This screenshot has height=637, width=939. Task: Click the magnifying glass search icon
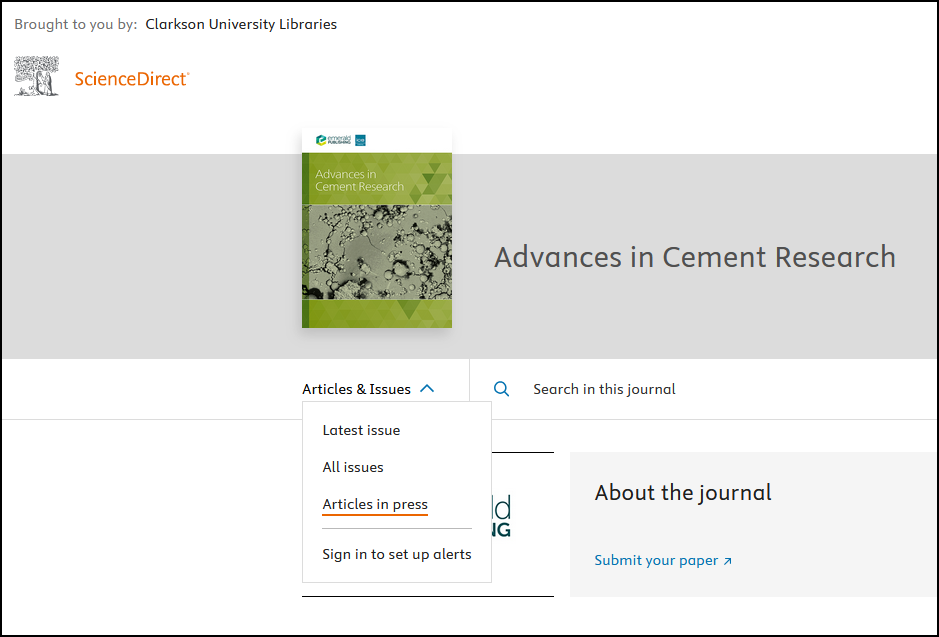[x=502, y=389]
